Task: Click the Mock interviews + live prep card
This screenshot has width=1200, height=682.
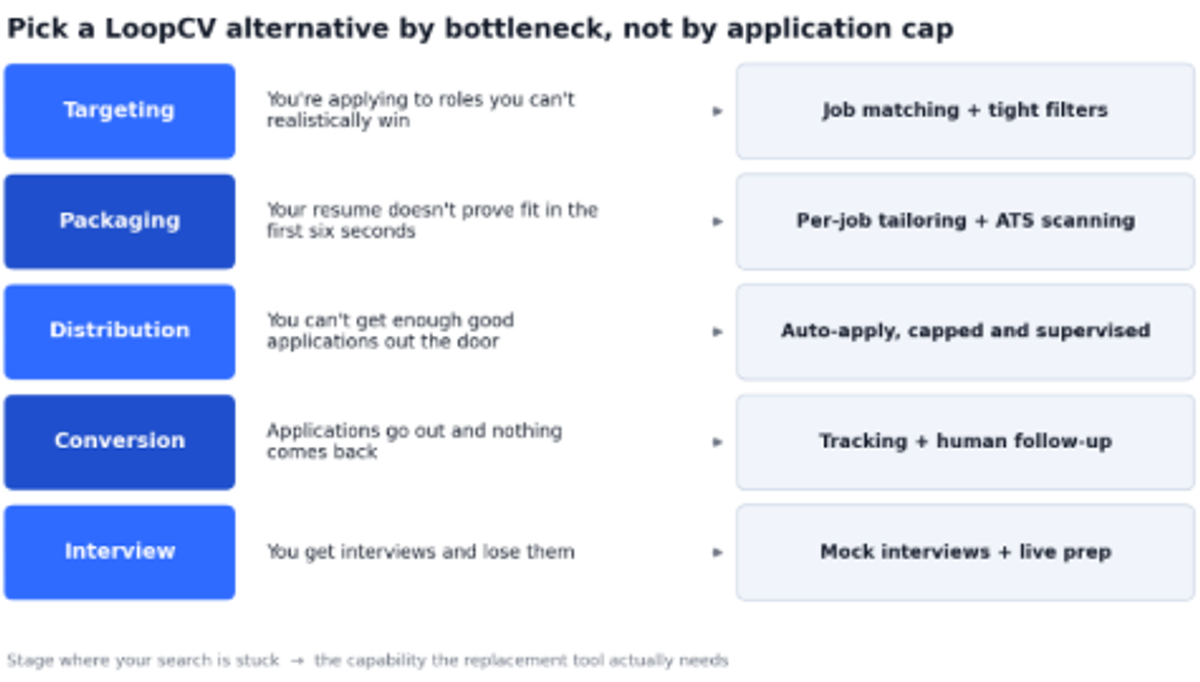Action: [x=965, y=552]
